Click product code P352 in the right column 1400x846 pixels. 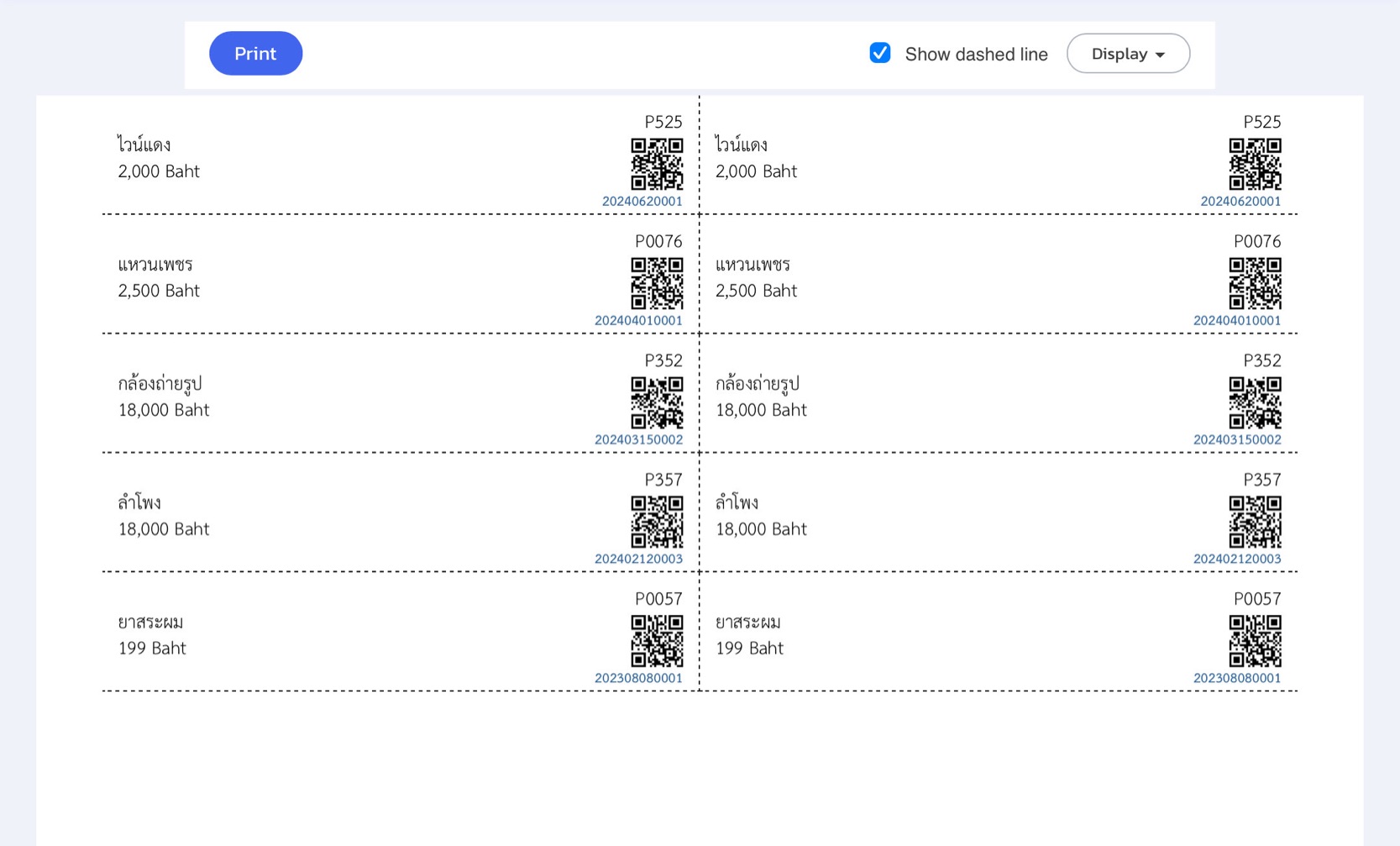[x=1262, y=360]
